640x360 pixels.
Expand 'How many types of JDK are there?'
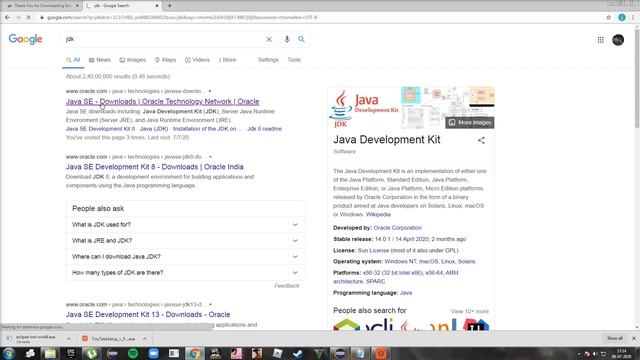click(x=185, y=272)
